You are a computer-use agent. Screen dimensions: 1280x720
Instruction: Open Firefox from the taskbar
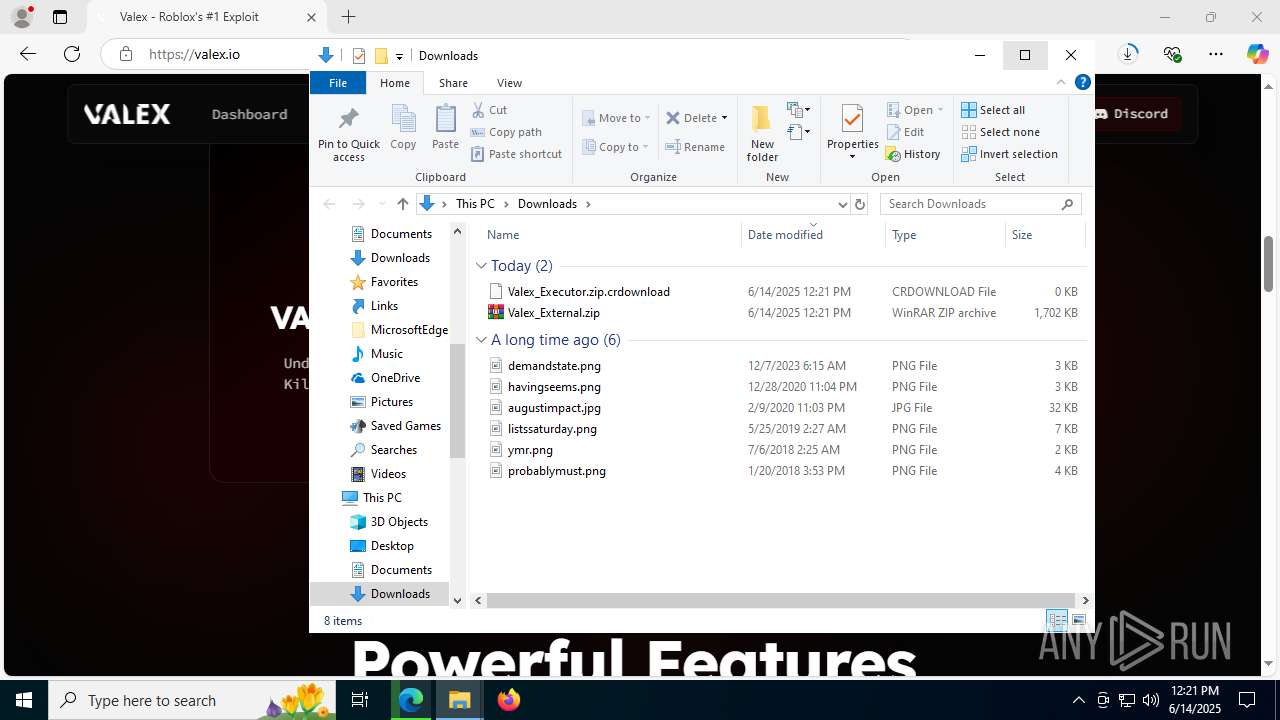509,700
